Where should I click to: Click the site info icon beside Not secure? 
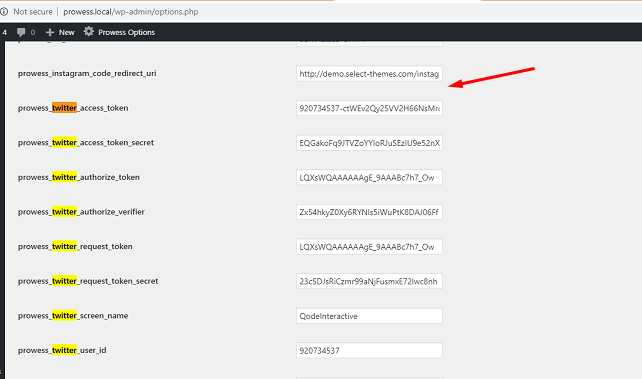(4, 11)
